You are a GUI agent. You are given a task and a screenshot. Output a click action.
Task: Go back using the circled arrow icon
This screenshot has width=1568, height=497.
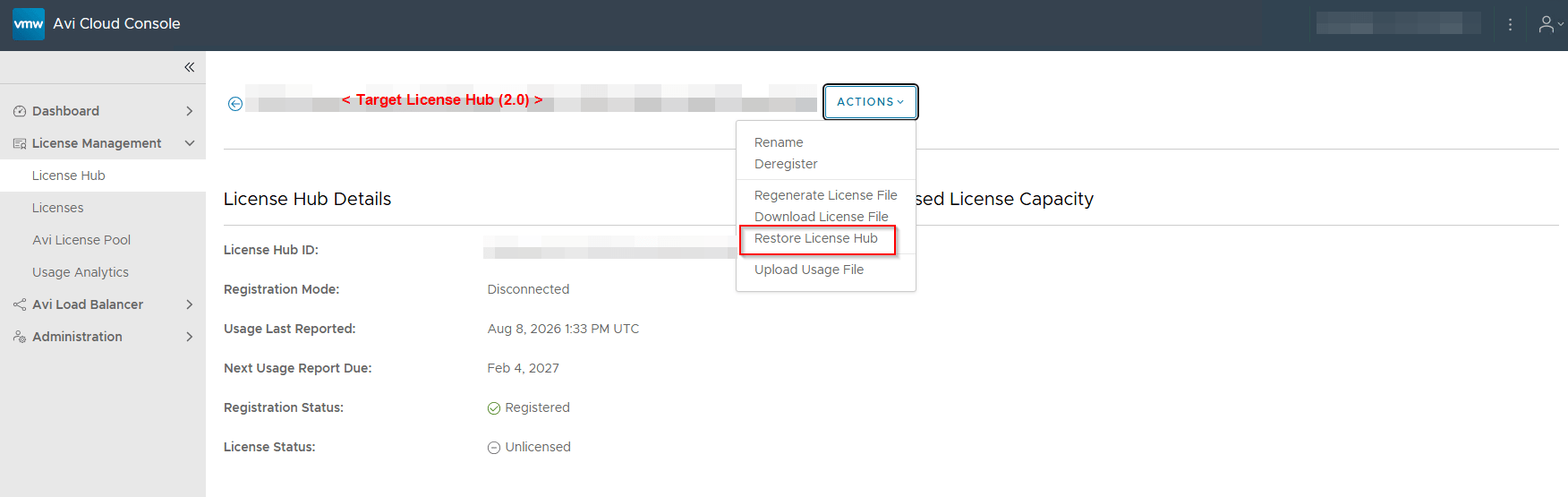235,104
